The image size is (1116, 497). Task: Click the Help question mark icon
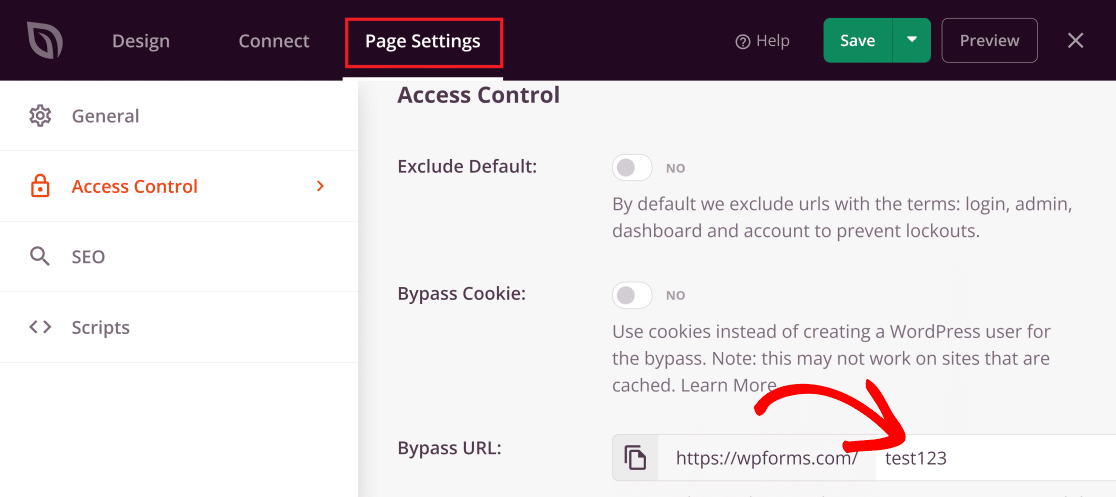click(742, 41)
